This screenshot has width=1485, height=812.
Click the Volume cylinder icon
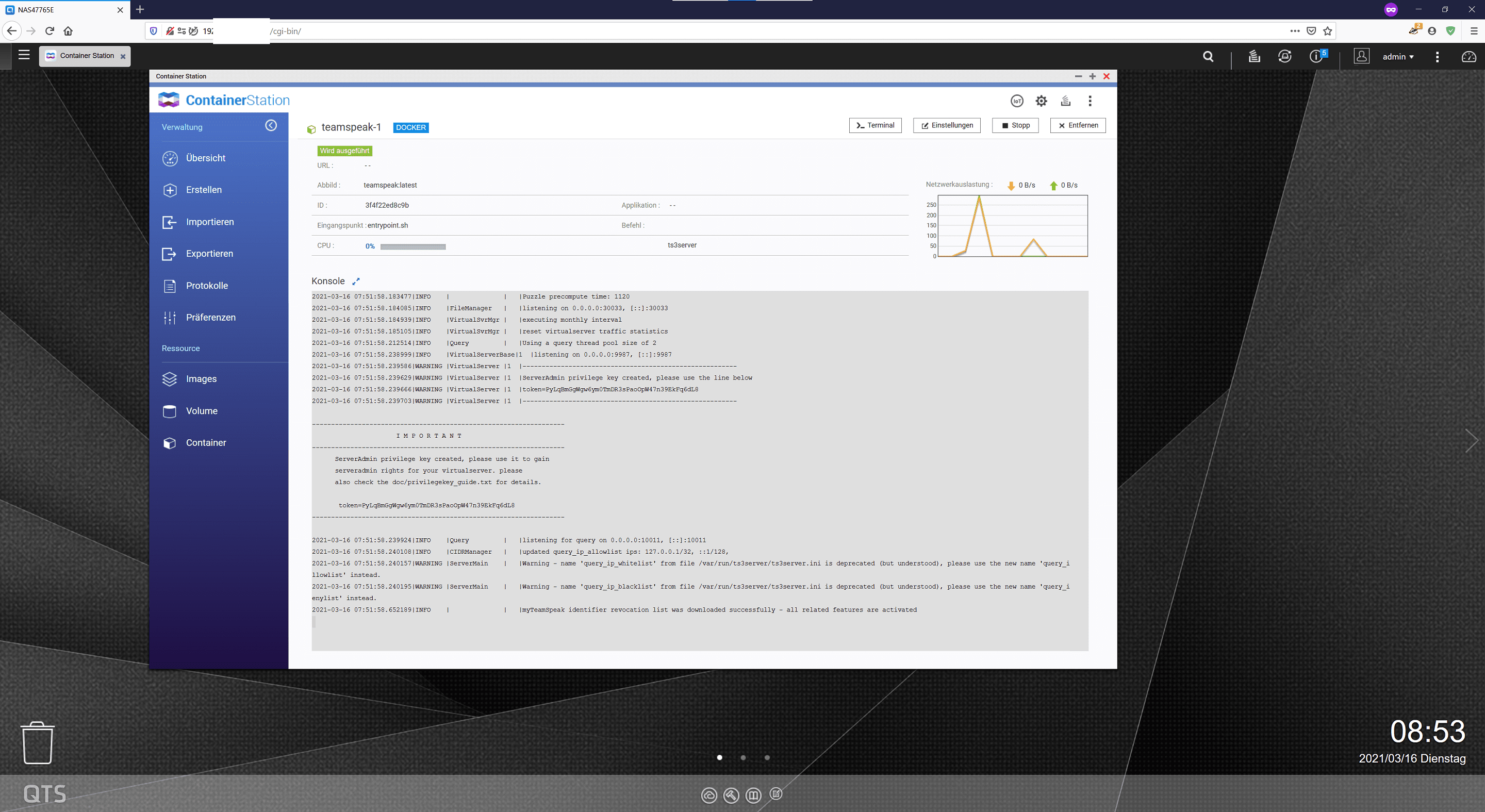pyautogui.click(x=170, y=411)
